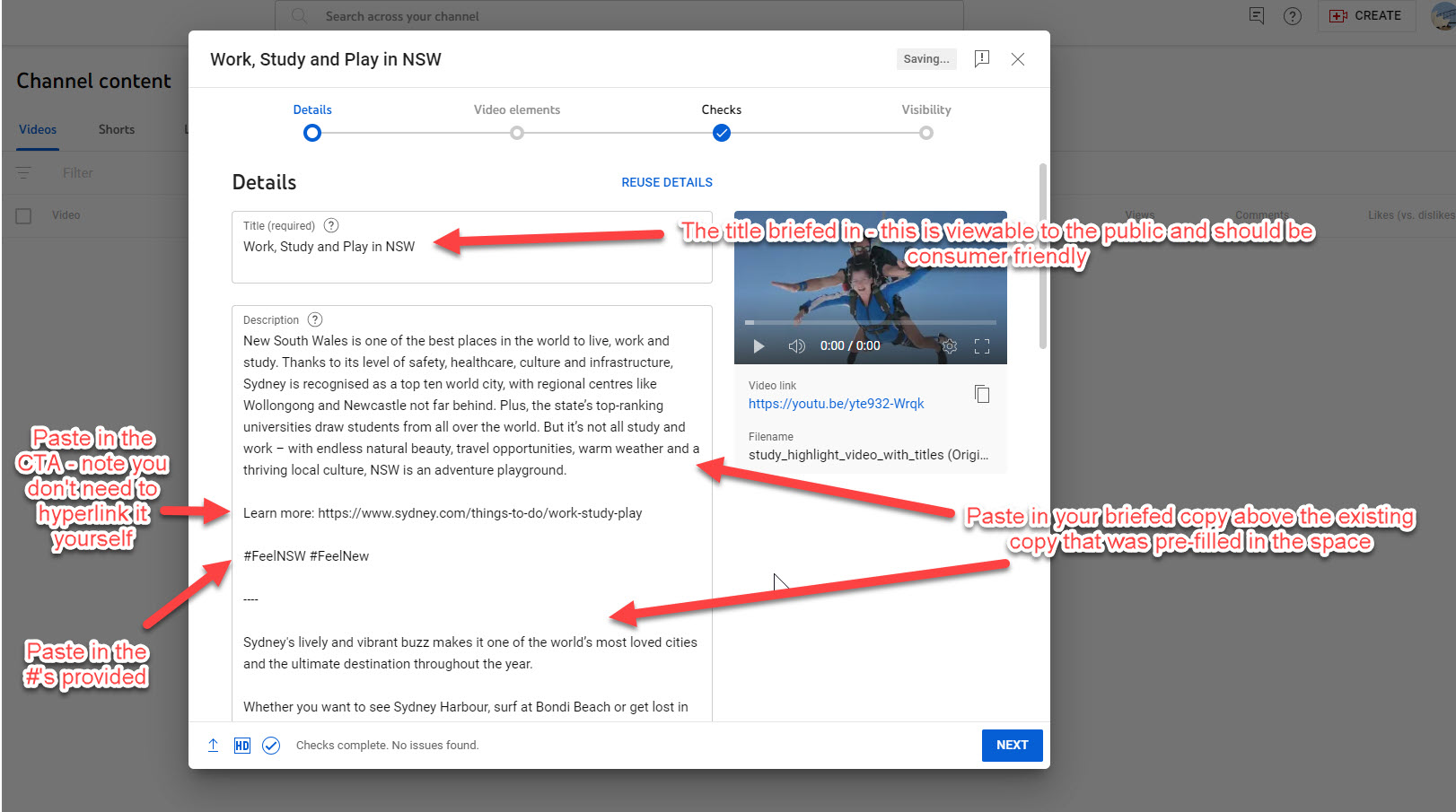
Task: Click the #FeelNSW #FeelNew hashtags line
Action: pyautogui.click(x=306, y=556)
